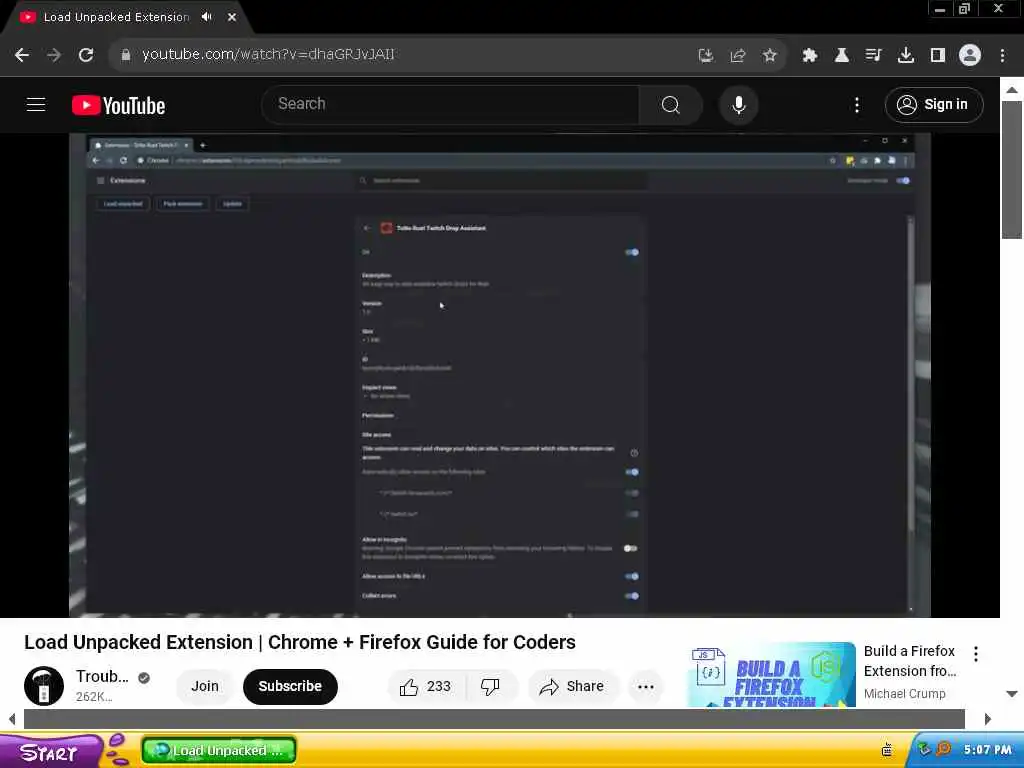Open the Michael Crump channel text

click(x=904, y=694)
